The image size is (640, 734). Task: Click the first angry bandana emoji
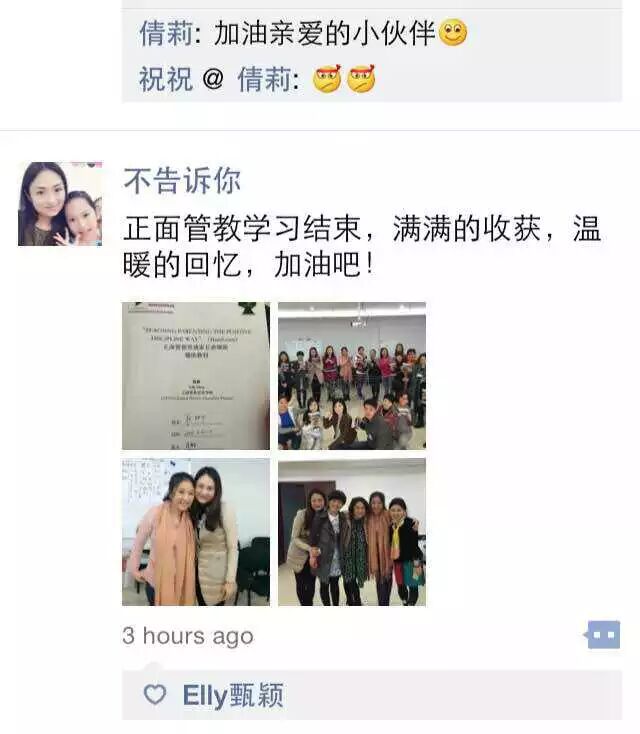pos(327,79)
